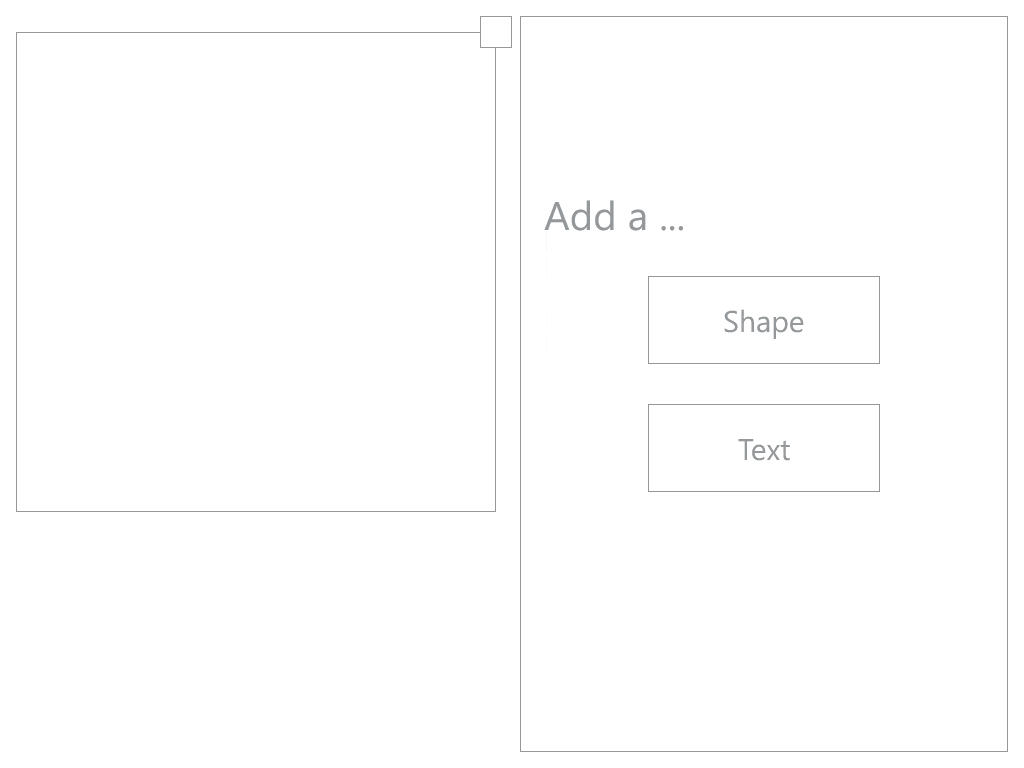Click the right-side Add panel background
Viewport: 1024px width, 768px height.
click(x=763, y=620)
